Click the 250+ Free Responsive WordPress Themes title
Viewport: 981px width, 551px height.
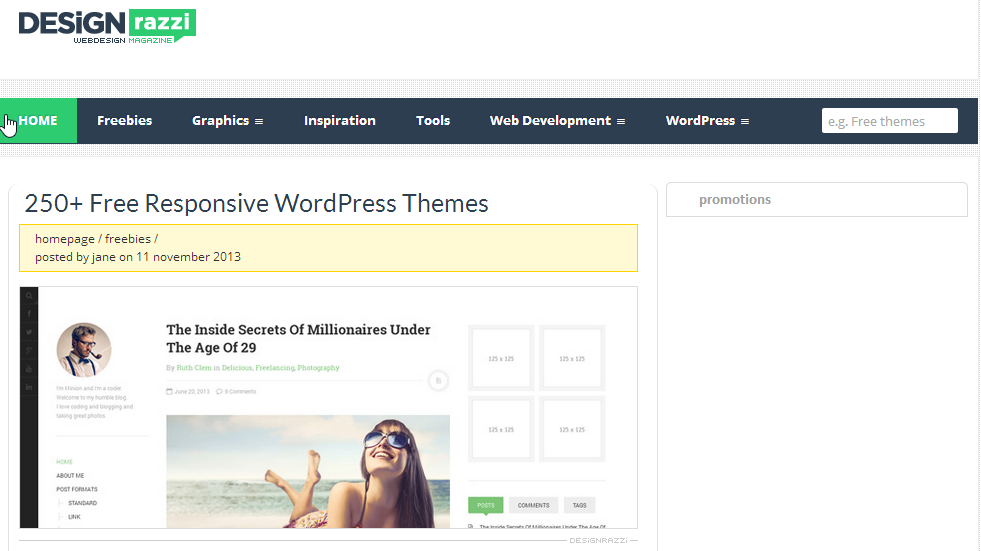click(x=256, y=204)
